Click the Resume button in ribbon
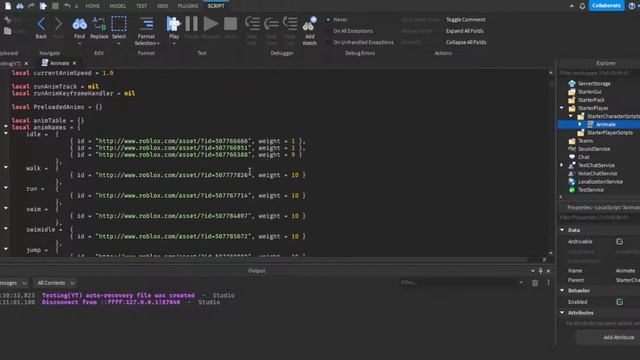640x360 pixels. [x=211, y=24]
